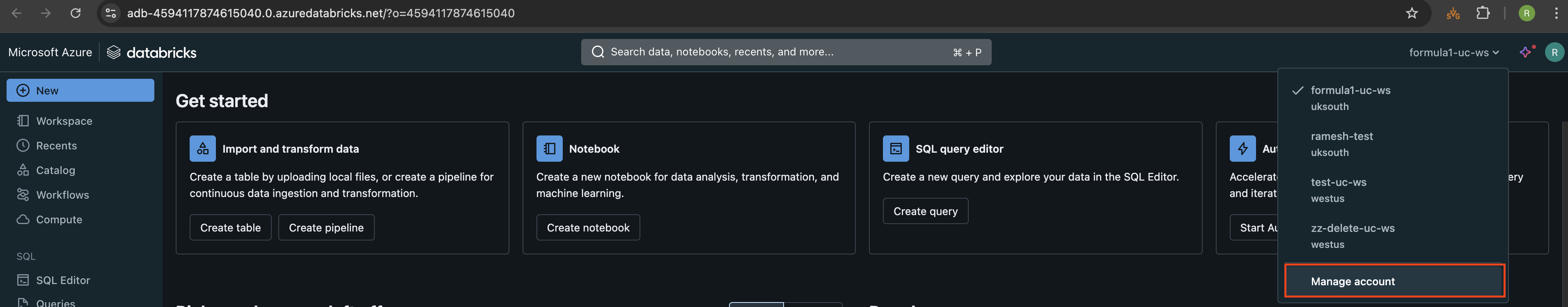This screenshot has width=1568, height=307.
Task: Open Chrome profile avatar R
Action: point(1527,13)
